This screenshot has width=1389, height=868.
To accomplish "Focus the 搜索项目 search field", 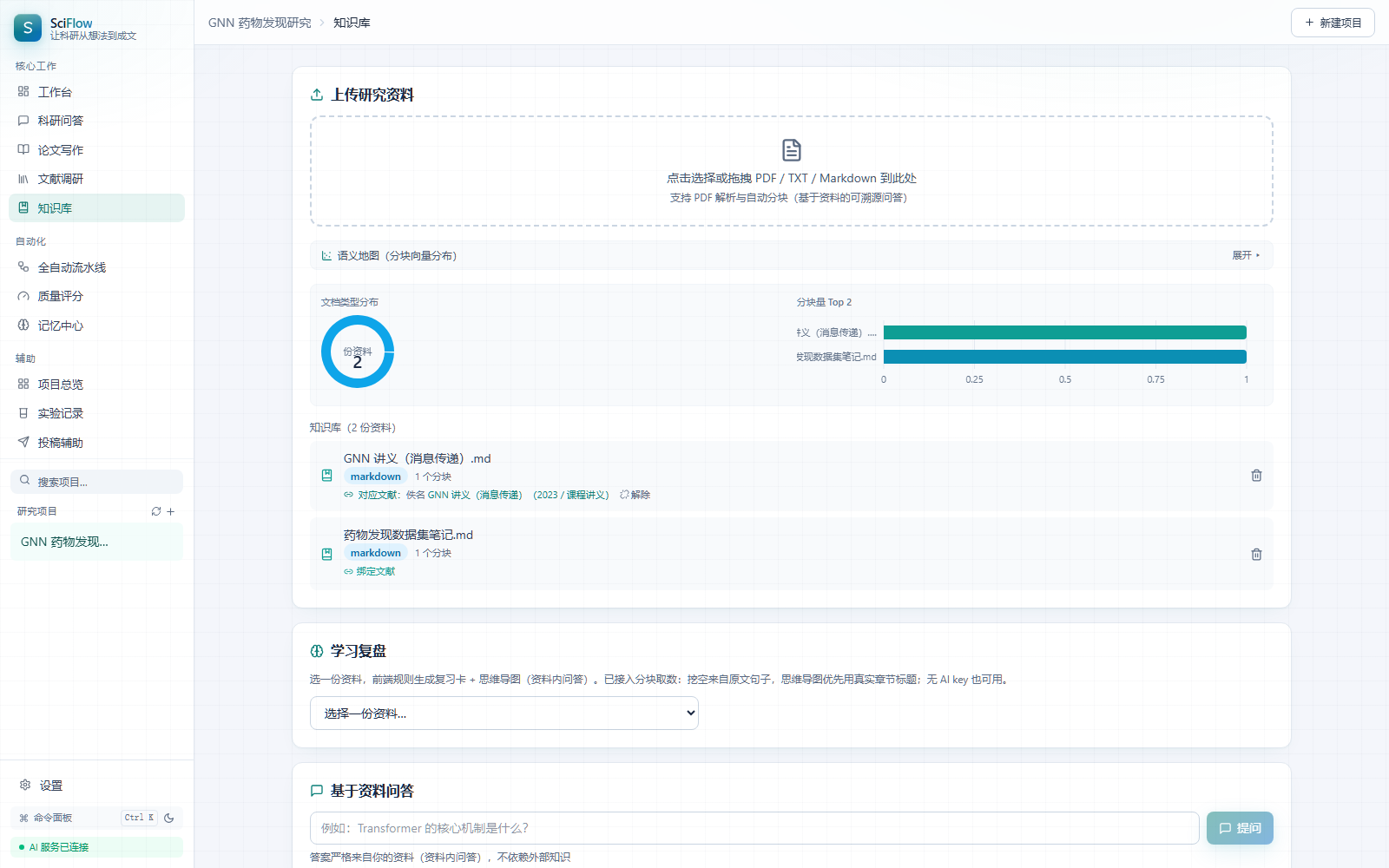I will 96,482.
